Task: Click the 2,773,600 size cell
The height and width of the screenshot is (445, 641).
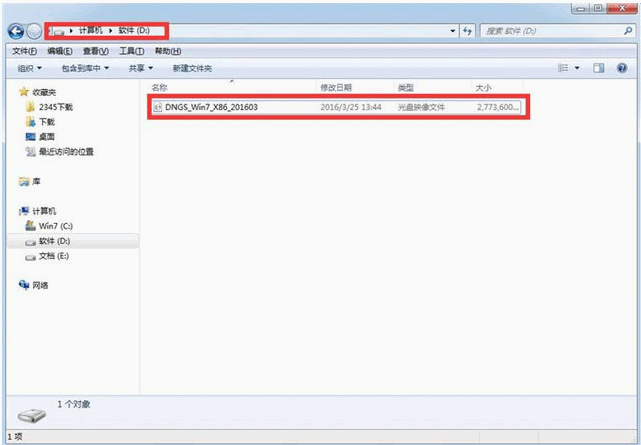Action: pos(498,107)
